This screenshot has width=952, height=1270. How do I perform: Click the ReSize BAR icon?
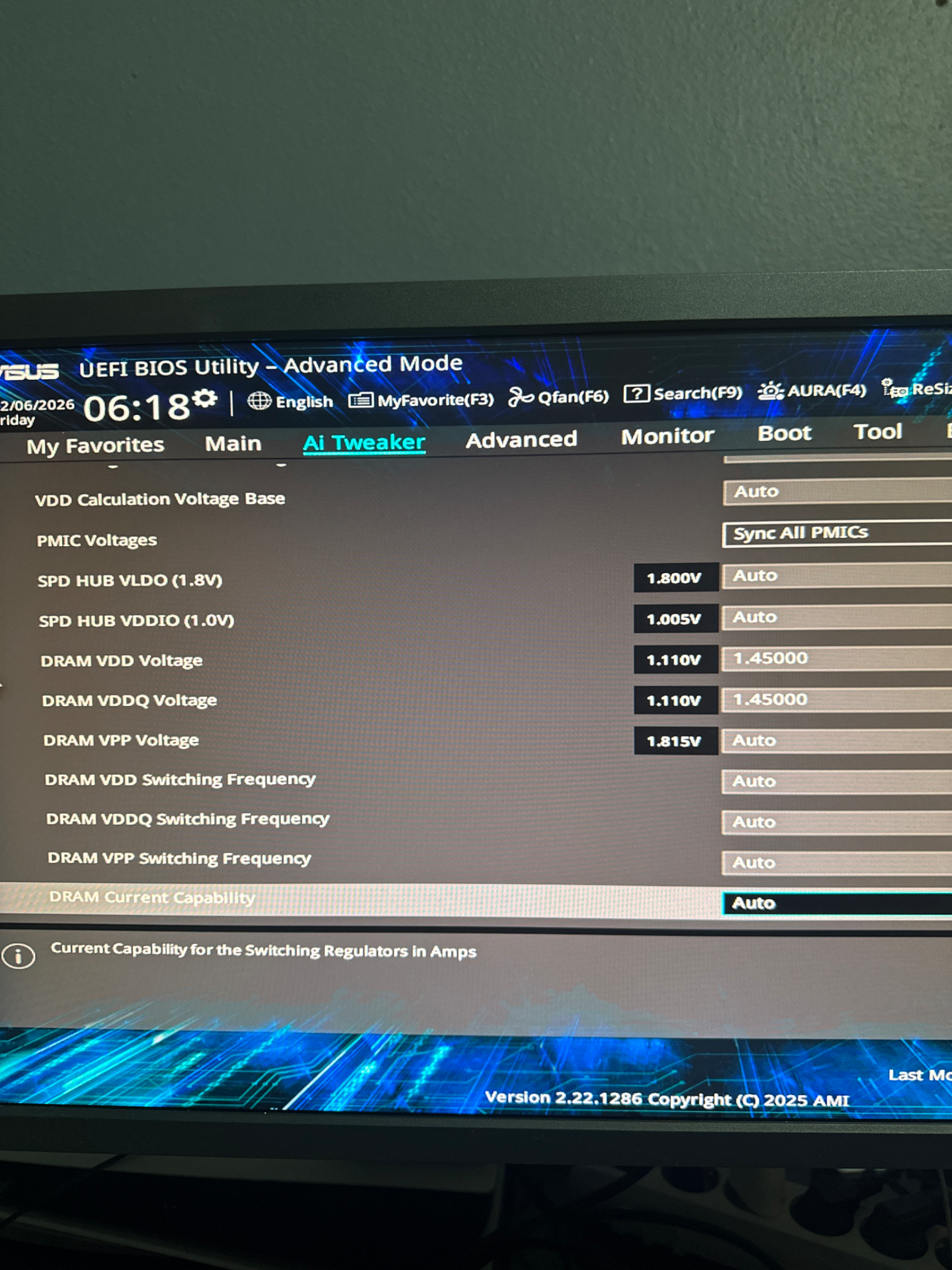[894, 389]
